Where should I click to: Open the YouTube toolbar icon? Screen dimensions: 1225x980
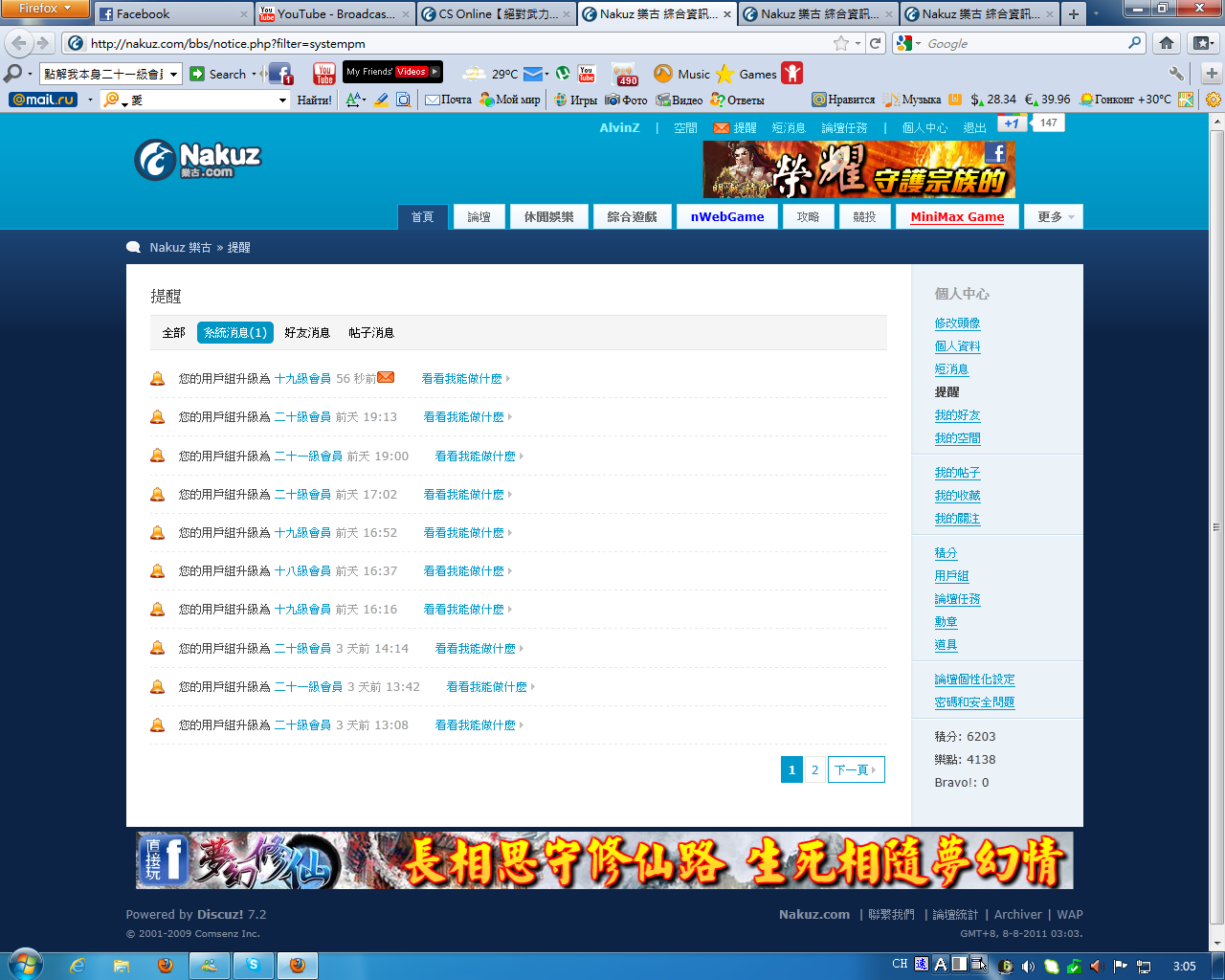point(324,74)
